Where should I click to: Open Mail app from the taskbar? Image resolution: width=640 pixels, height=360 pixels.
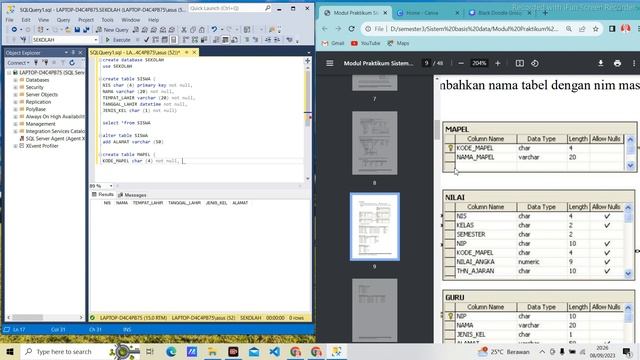(x=254, y=351)
